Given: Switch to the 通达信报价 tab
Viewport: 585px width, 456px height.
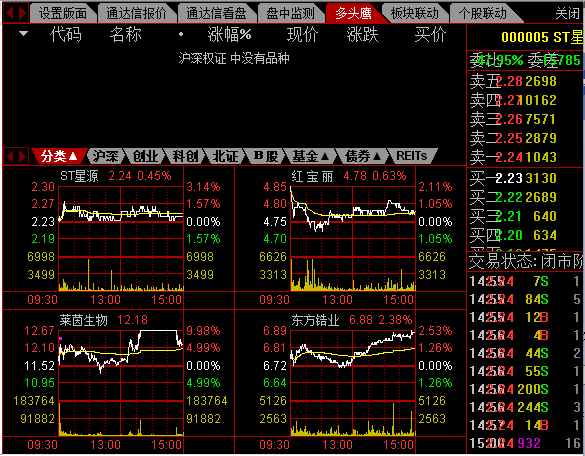Looking at the screenshot, I should [137, 14].
